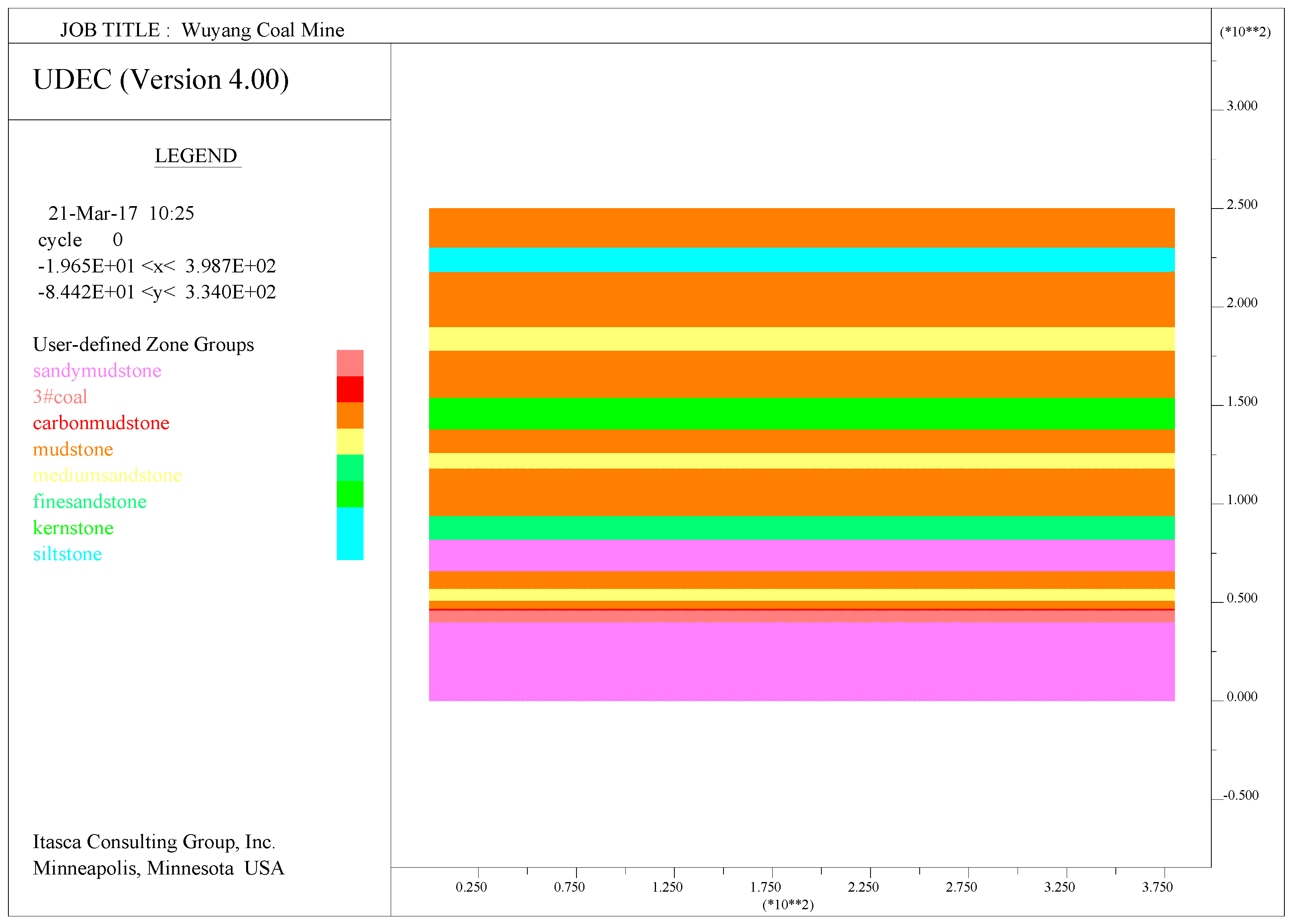Click the cyan swatch in the legend
The height and width of the screenshot is (924, 1292).
pos(350,534)
